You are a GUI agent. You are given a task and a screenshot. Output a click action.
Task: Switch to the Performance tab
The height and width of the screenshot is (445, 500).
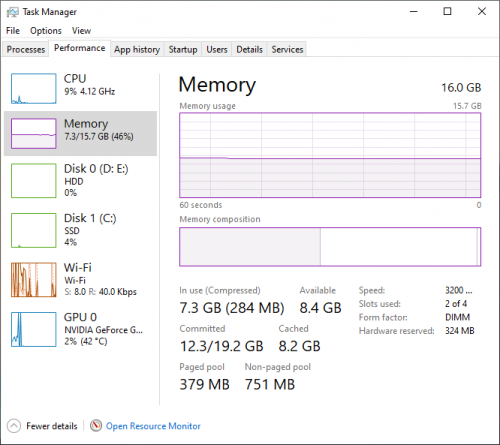[80, 48]
